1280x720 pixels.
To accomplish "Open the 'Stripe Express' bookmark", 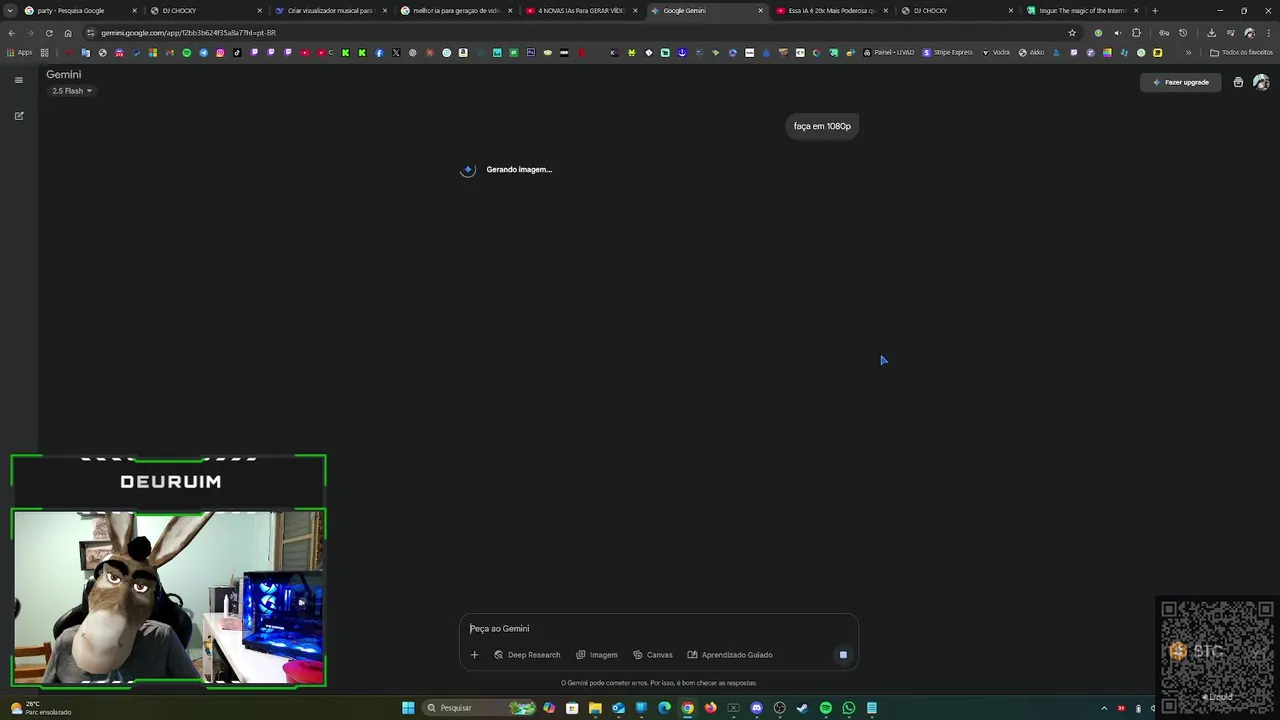I will click(x=947, y=53).
